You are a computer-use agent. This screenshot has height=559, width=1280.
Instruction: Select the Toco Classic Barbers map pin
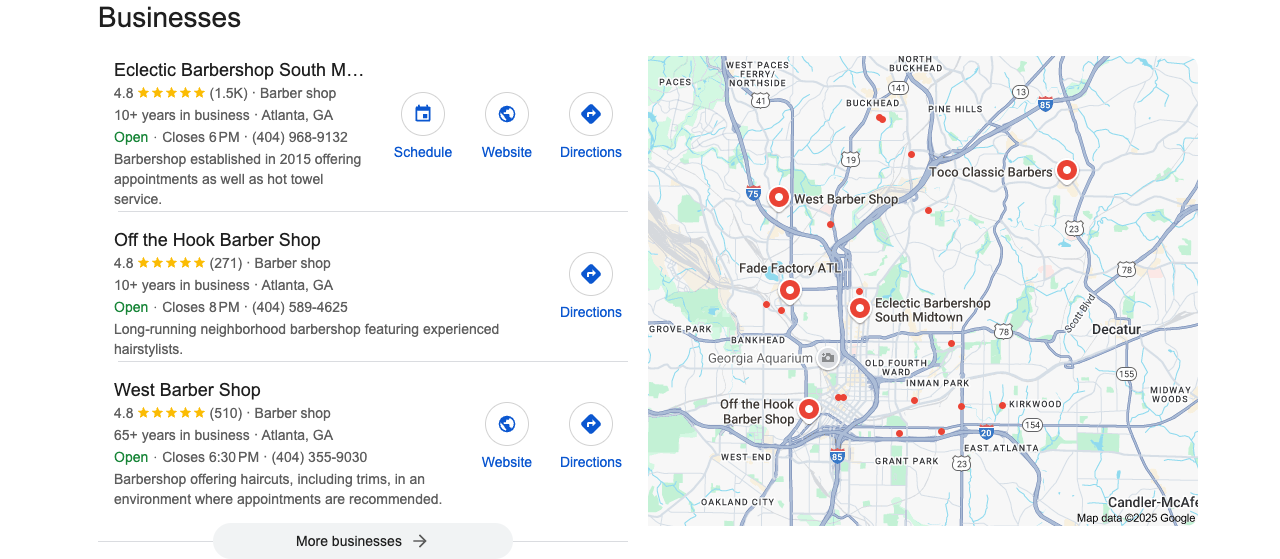1067,171
